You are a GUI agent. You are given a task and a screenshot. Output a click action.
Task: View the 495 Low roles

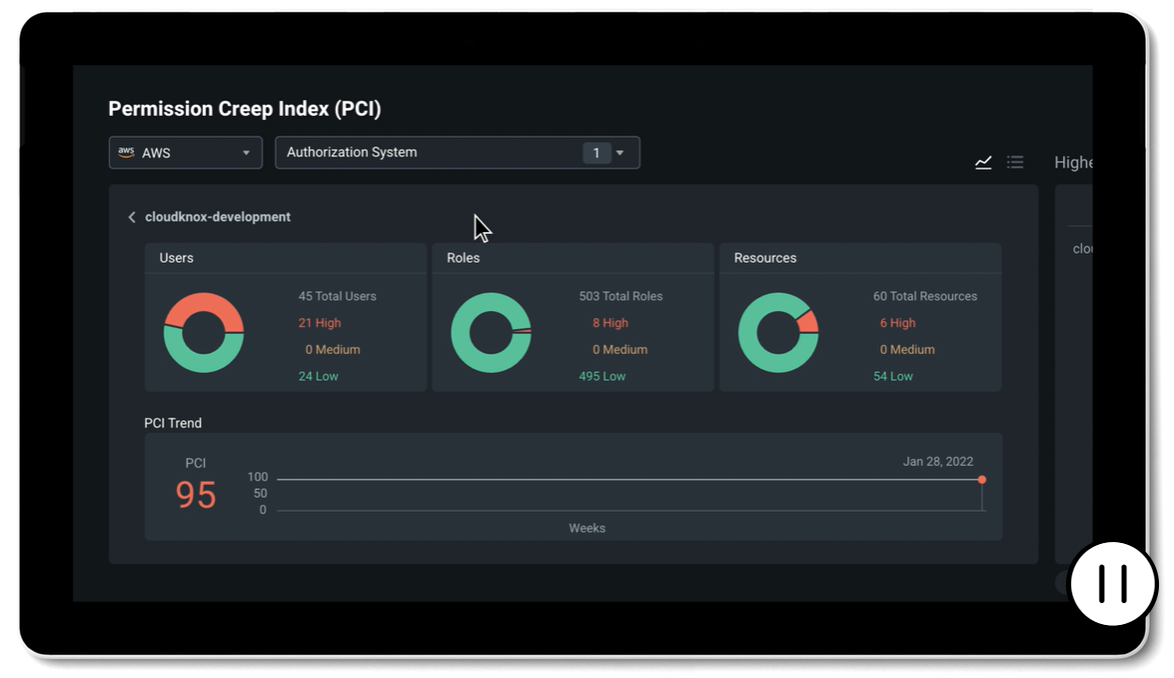(x=602, y=376)
